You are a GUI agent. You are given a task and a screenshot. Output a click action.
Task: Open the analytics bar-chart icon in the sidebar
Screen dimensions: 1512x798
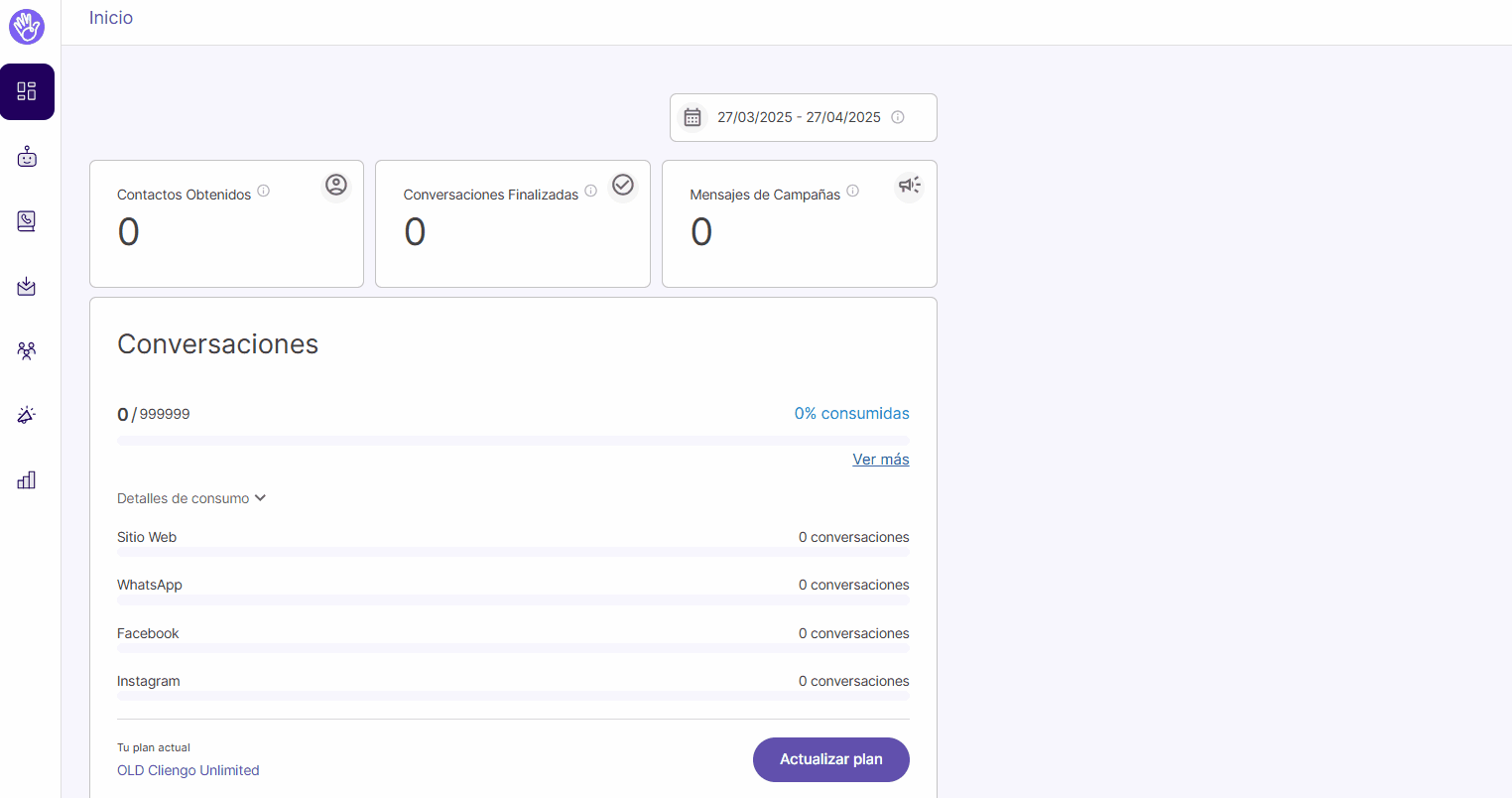pos(27,480)
